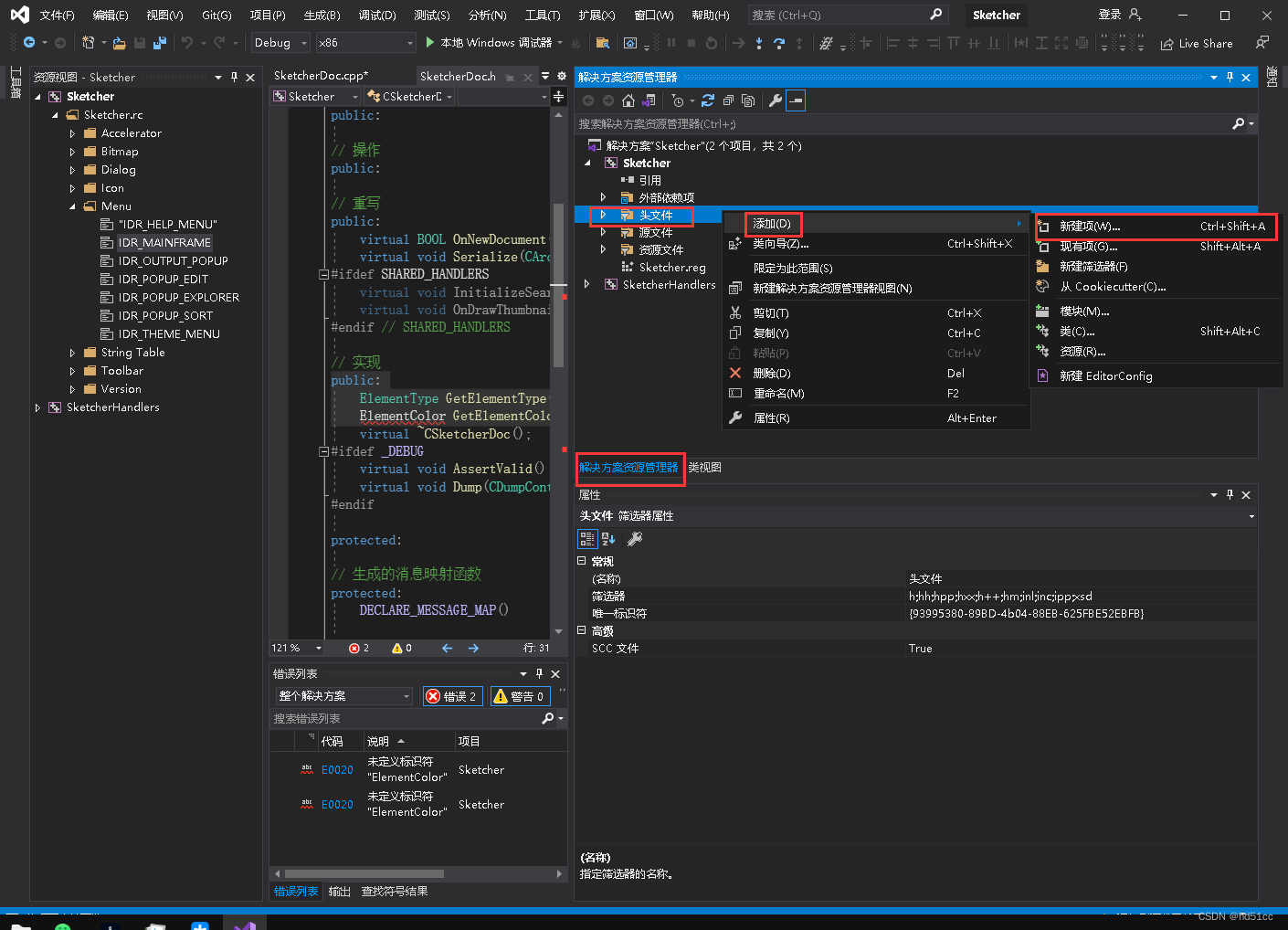
Task: Toggle the warnings filter showing 警告 0
Action: coord(520,696)
